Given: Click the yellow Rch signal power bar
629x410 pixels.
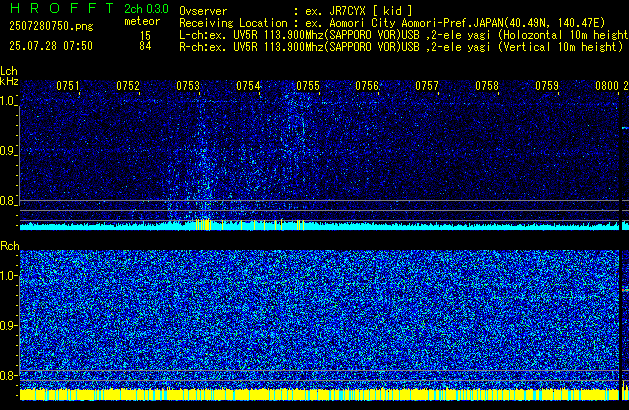Looking at the screenshot, I should tap(319, 394).
